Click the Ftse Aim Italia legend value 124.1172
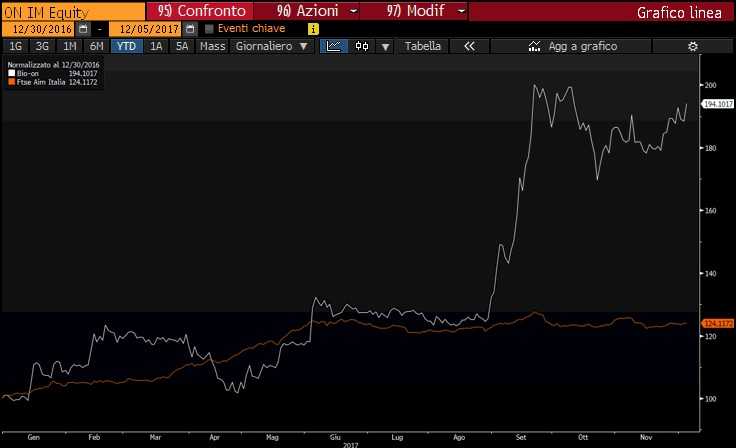The image size is (737, 448). (83, 82)
